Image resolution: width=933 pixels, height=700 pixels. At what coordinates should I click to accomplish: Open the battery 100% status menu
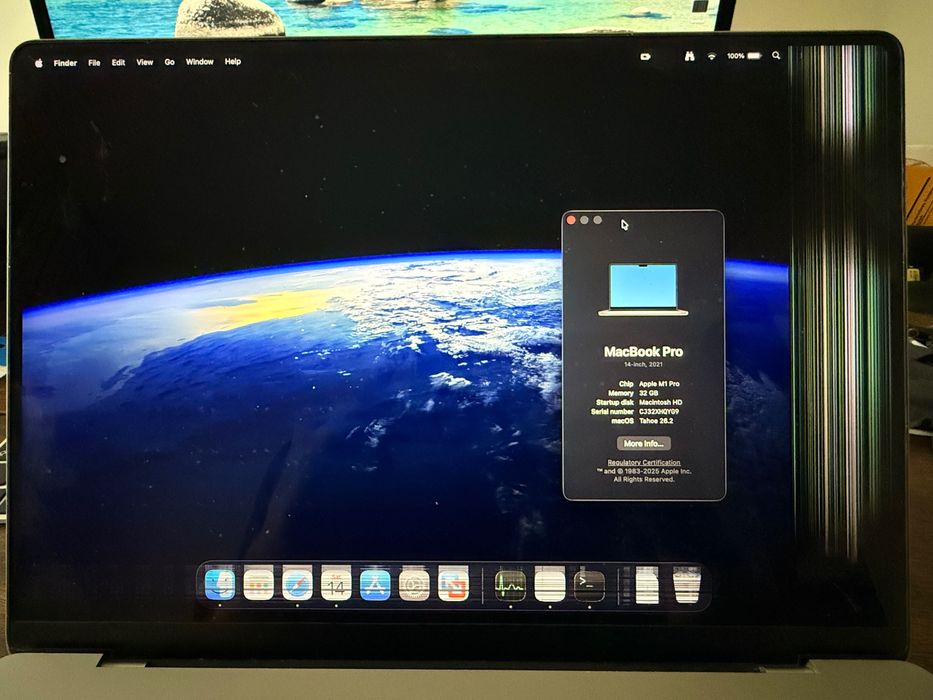coord(744,55)
